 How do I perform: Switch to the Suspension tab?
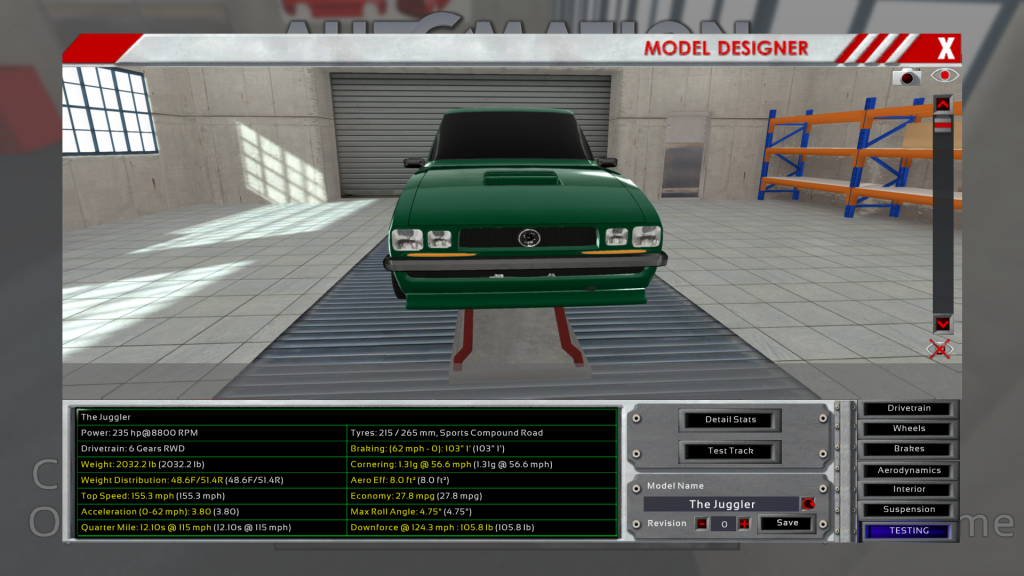[909, 510]
